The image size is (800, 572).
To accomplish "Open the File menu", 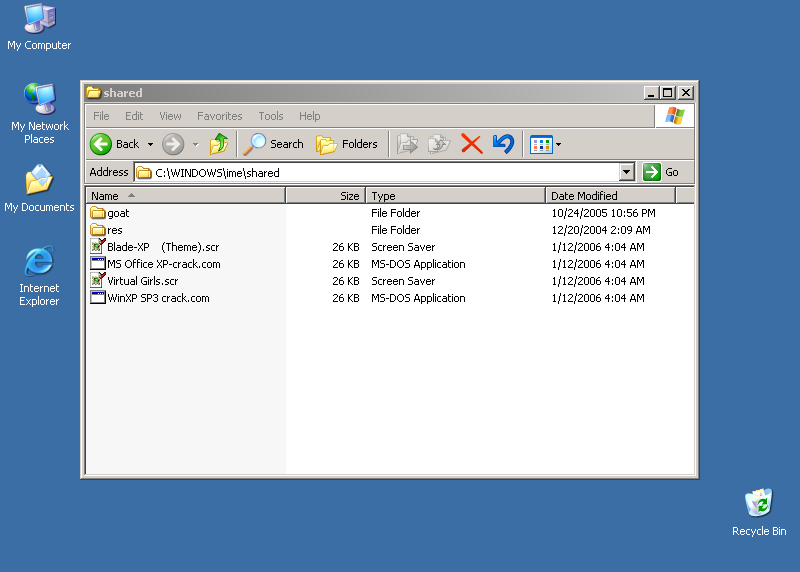I will (x=101, y=116).
